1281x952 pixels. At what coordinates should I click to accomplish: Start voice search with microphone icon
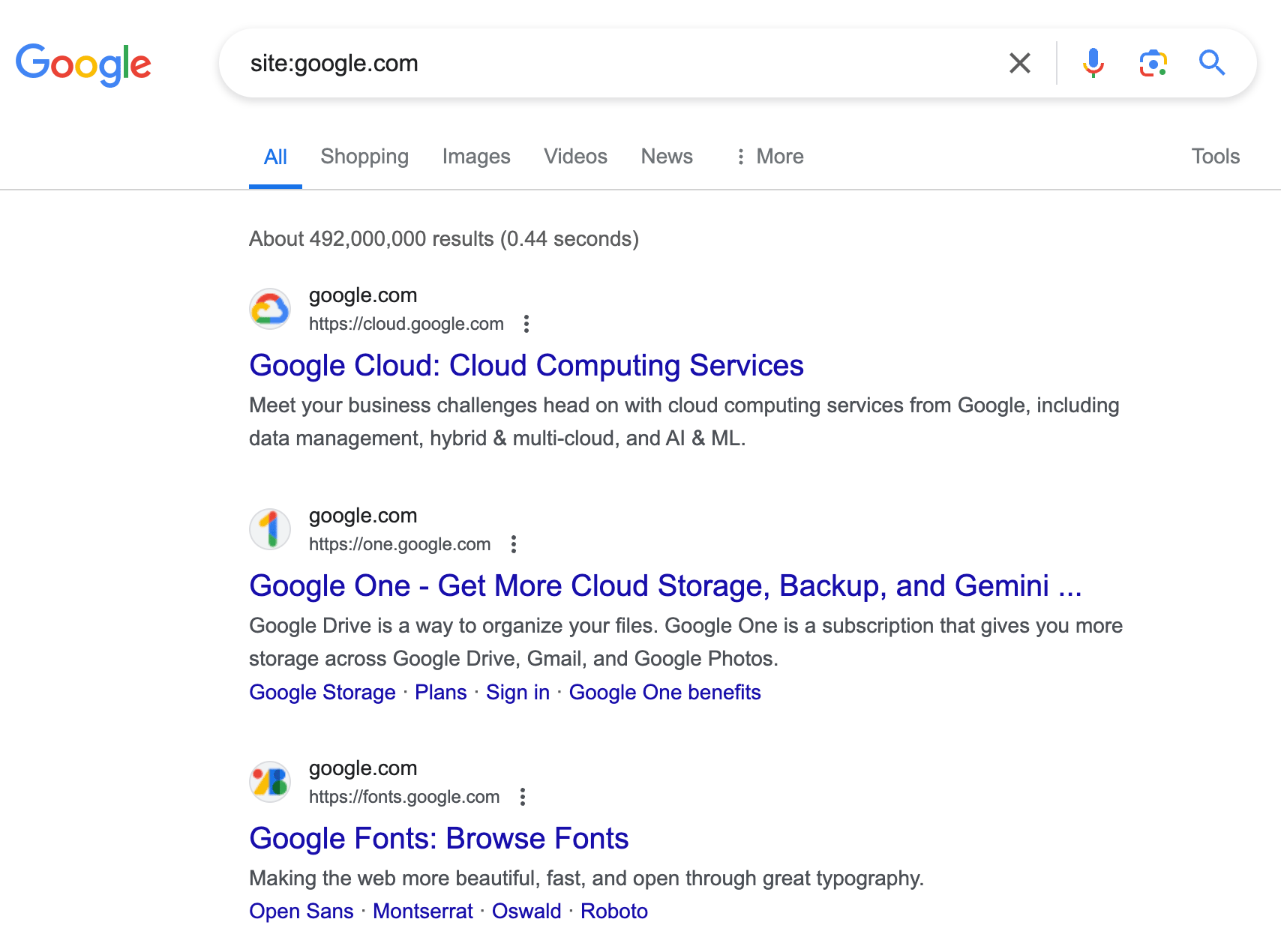1093,63
